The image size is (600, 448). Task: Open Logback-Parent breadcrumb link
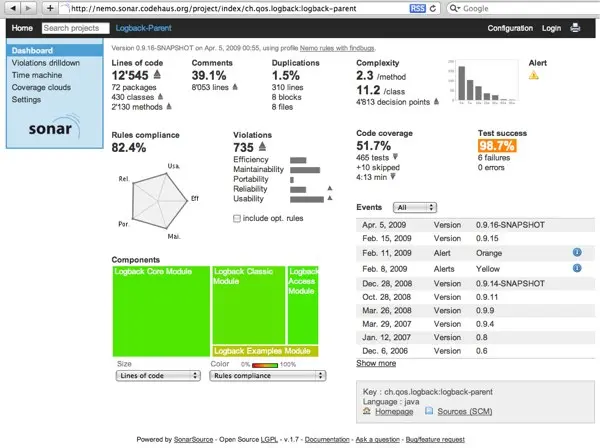point(143,28)
